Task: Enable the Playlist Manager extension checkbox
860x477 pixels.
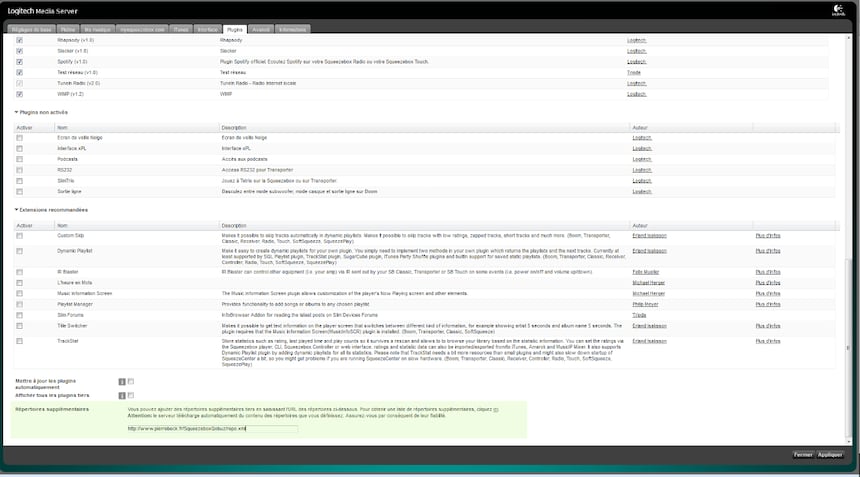Action: point(20,304)
